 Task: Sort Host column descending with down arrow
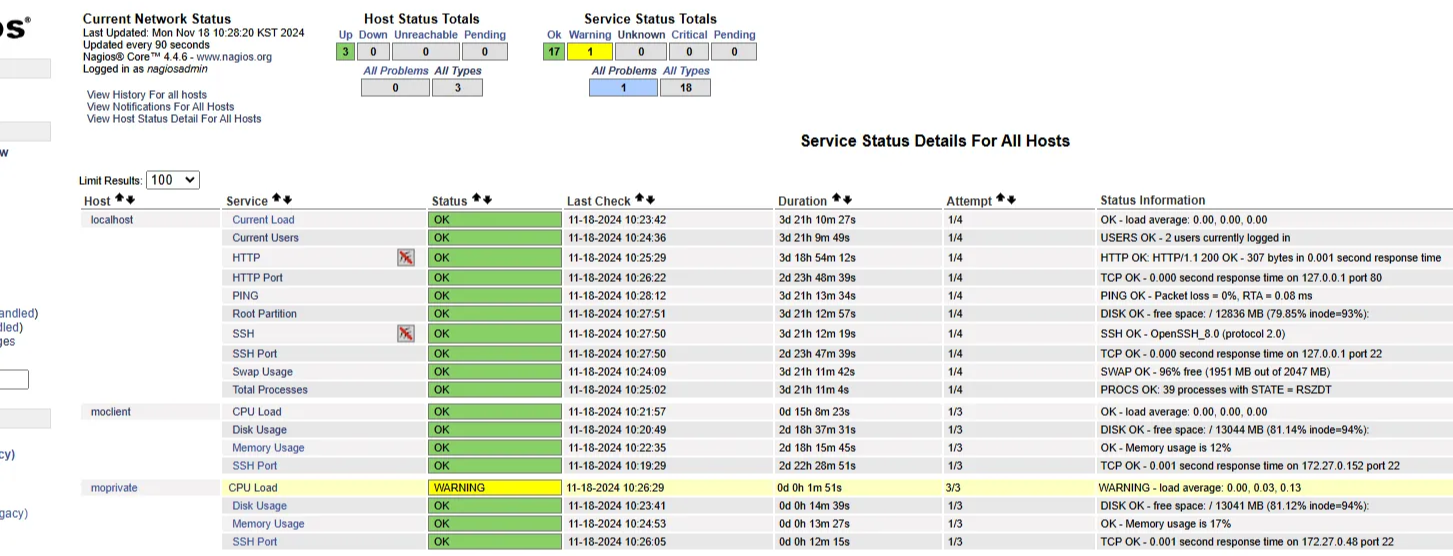click(130, 200)
